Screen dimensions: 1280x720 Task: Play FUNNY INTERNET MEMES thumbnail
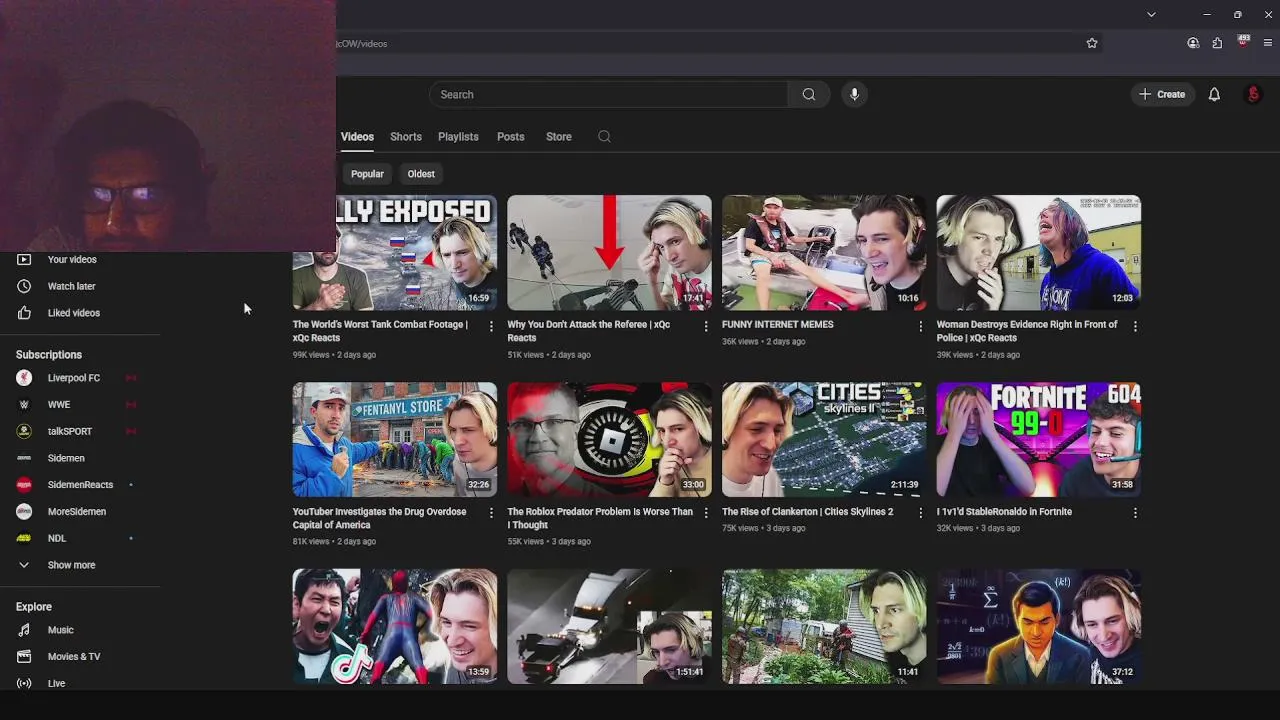(x=824, y=252)
